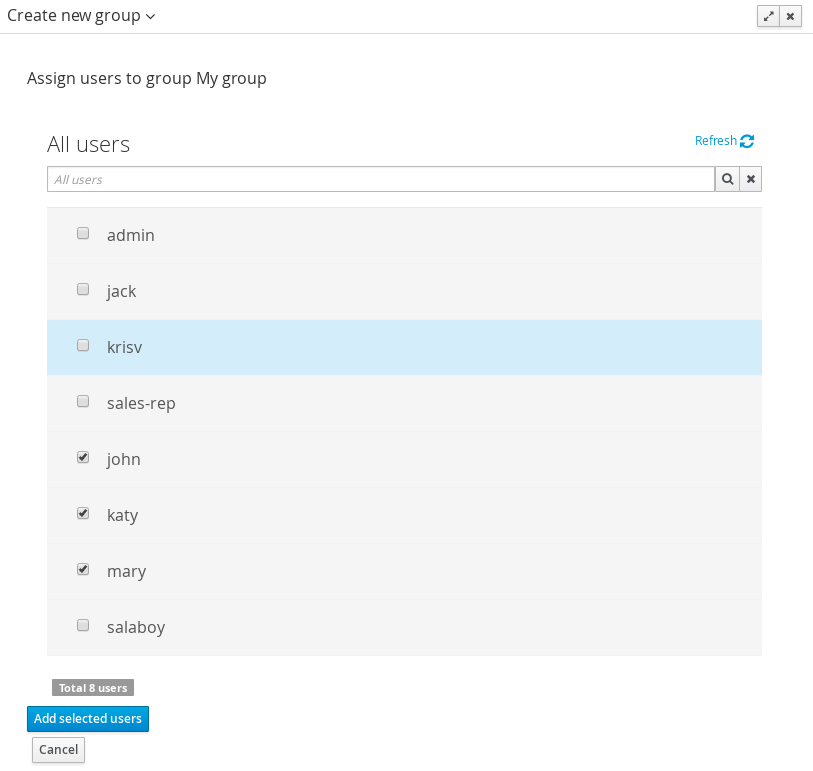Tick the krisv checkbox
The height and width of the screenshot is (771, 813).
pos(83,345)
